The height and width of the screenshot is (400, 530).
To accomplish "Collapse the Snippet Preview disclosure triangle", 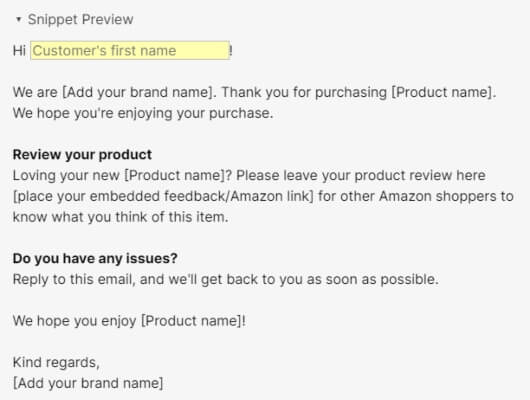I will coord(19,19).
